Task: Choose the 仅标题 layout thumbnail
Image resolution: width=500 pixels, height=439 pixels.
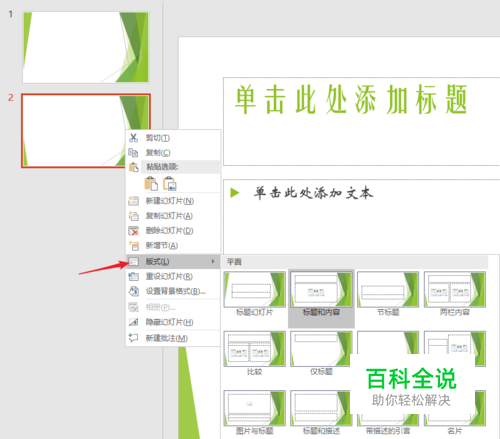Action: click(x=321, y=349)
